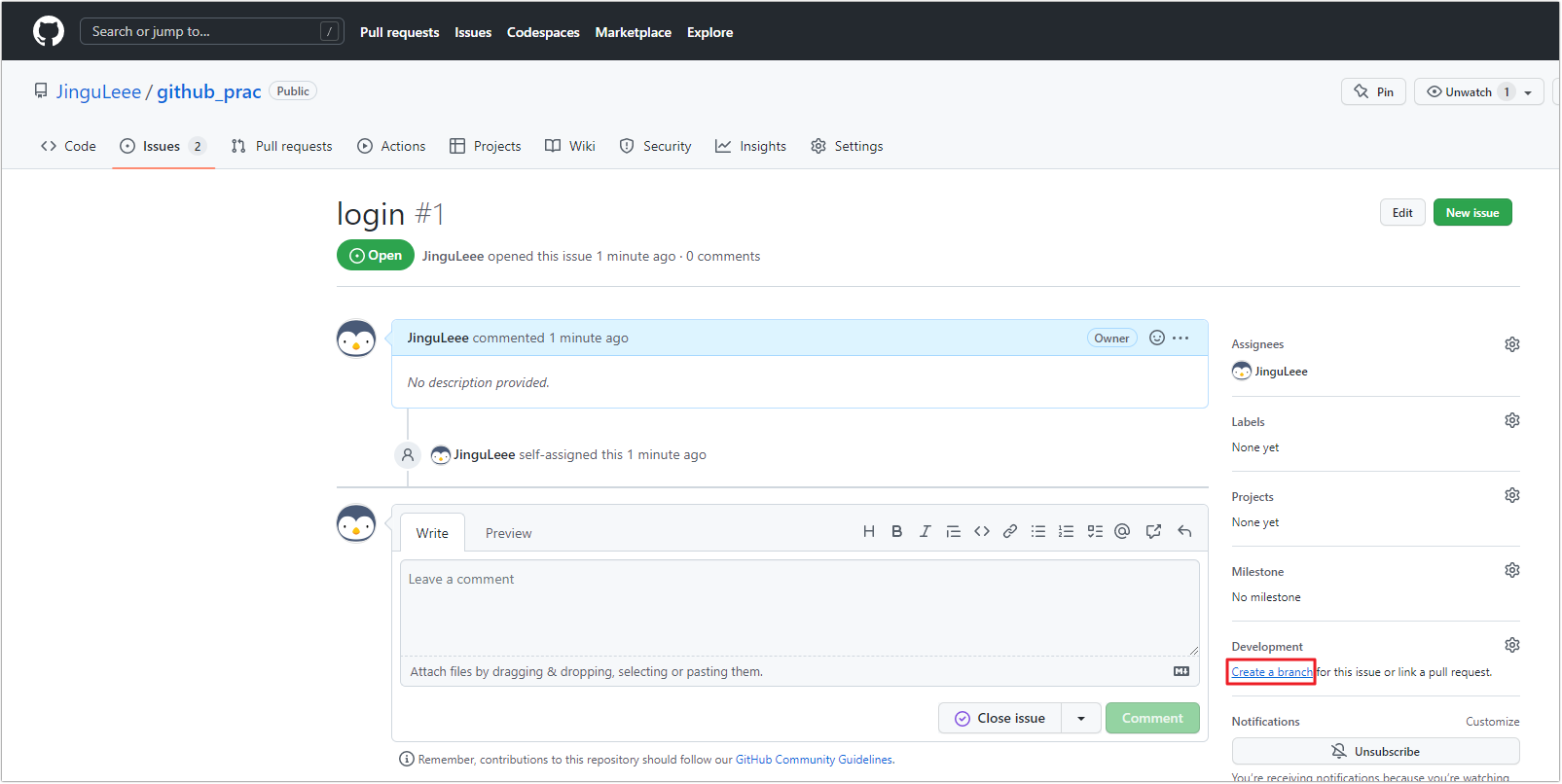Insert a numbered list icon
The height and width of the screenshot is (784, 1562).
click(1067, 531)
